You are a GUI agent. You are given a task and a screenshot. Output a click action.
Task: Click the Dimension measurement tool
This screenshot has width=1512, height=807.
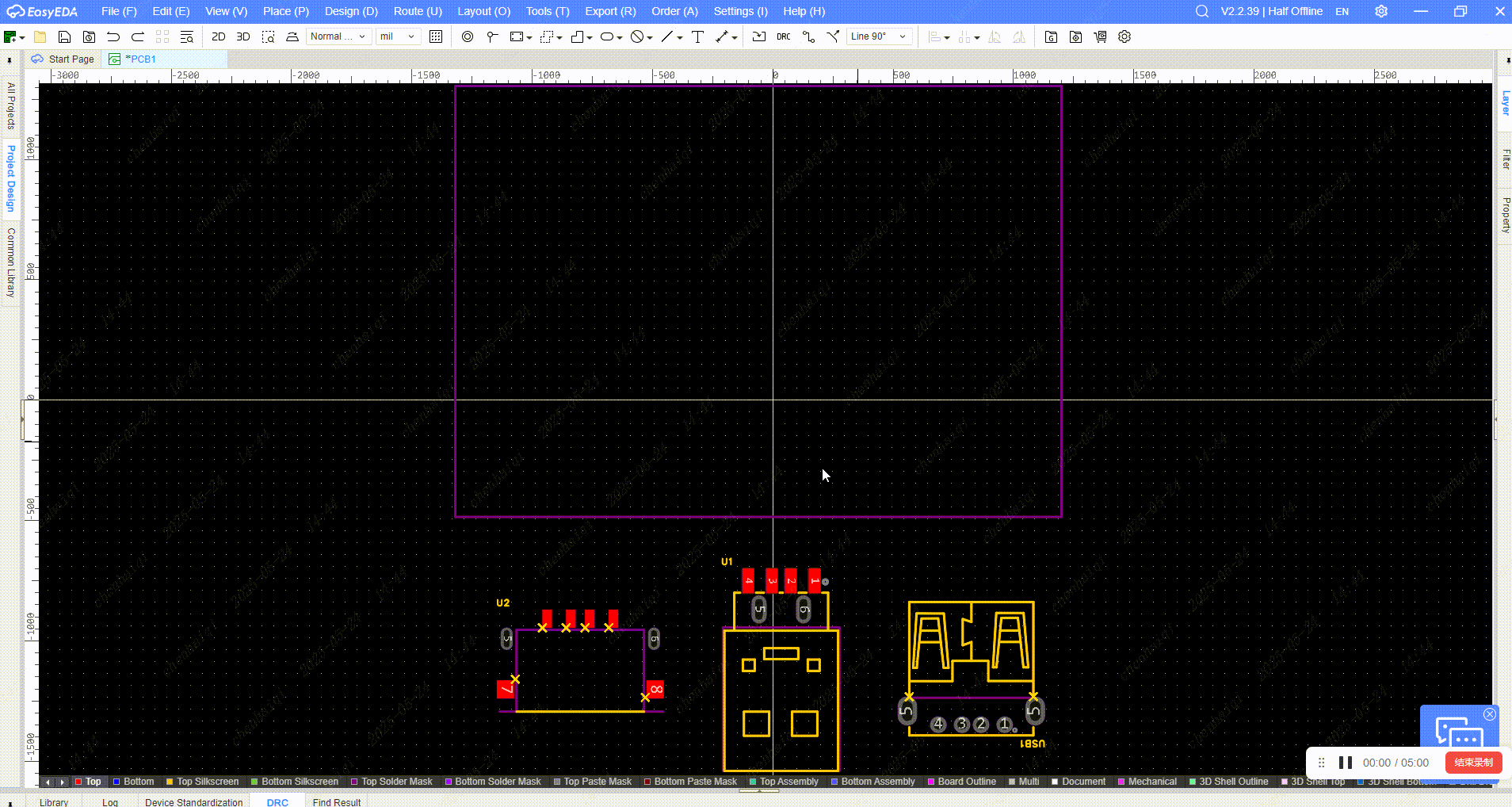722,36
